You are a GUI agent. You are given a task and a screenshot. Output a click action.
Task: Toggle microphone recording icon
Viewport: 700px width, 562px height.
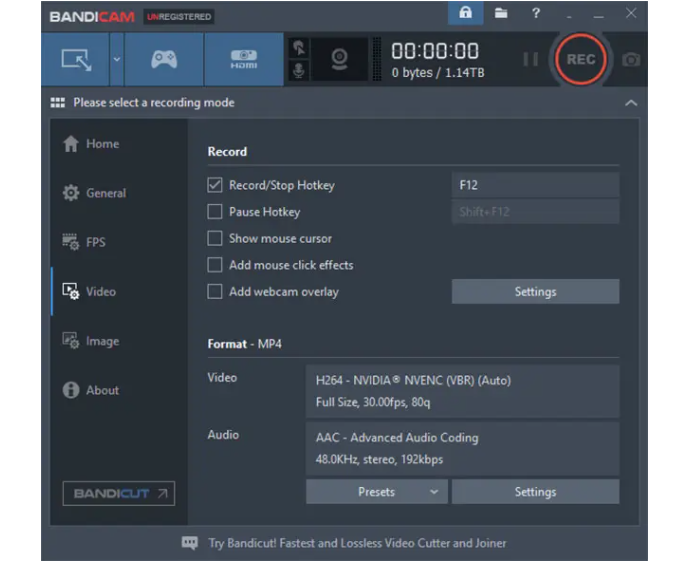(x=299, y=71)
